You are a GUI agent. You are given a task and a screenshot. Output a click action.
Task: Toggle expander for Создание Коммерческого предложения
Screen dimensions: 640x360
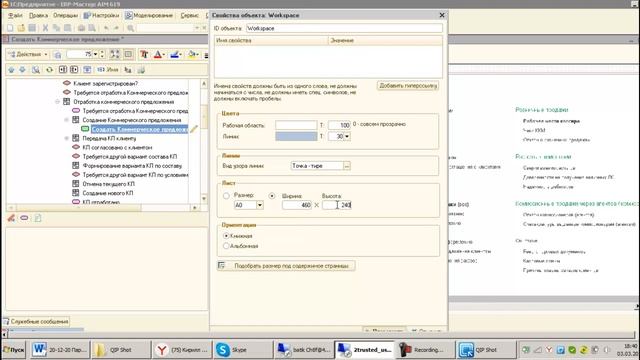click(x=67, y=120)
